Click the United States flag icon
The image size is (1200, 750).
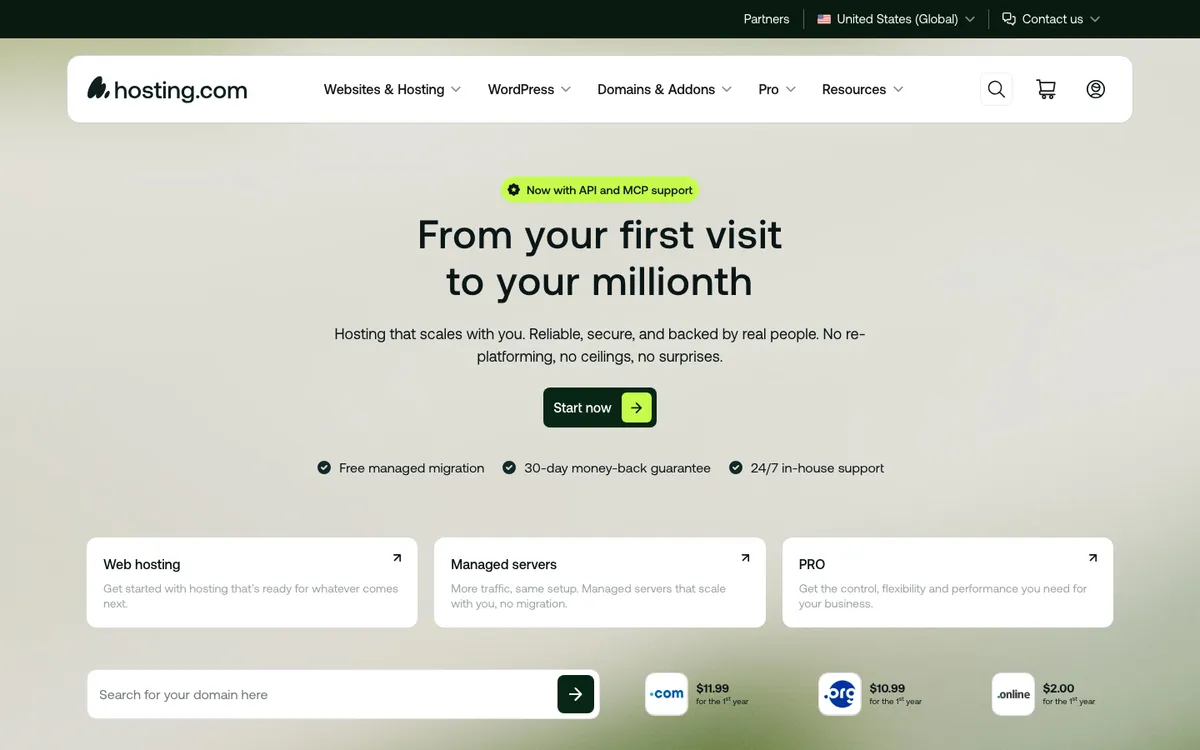coord(824,19)
